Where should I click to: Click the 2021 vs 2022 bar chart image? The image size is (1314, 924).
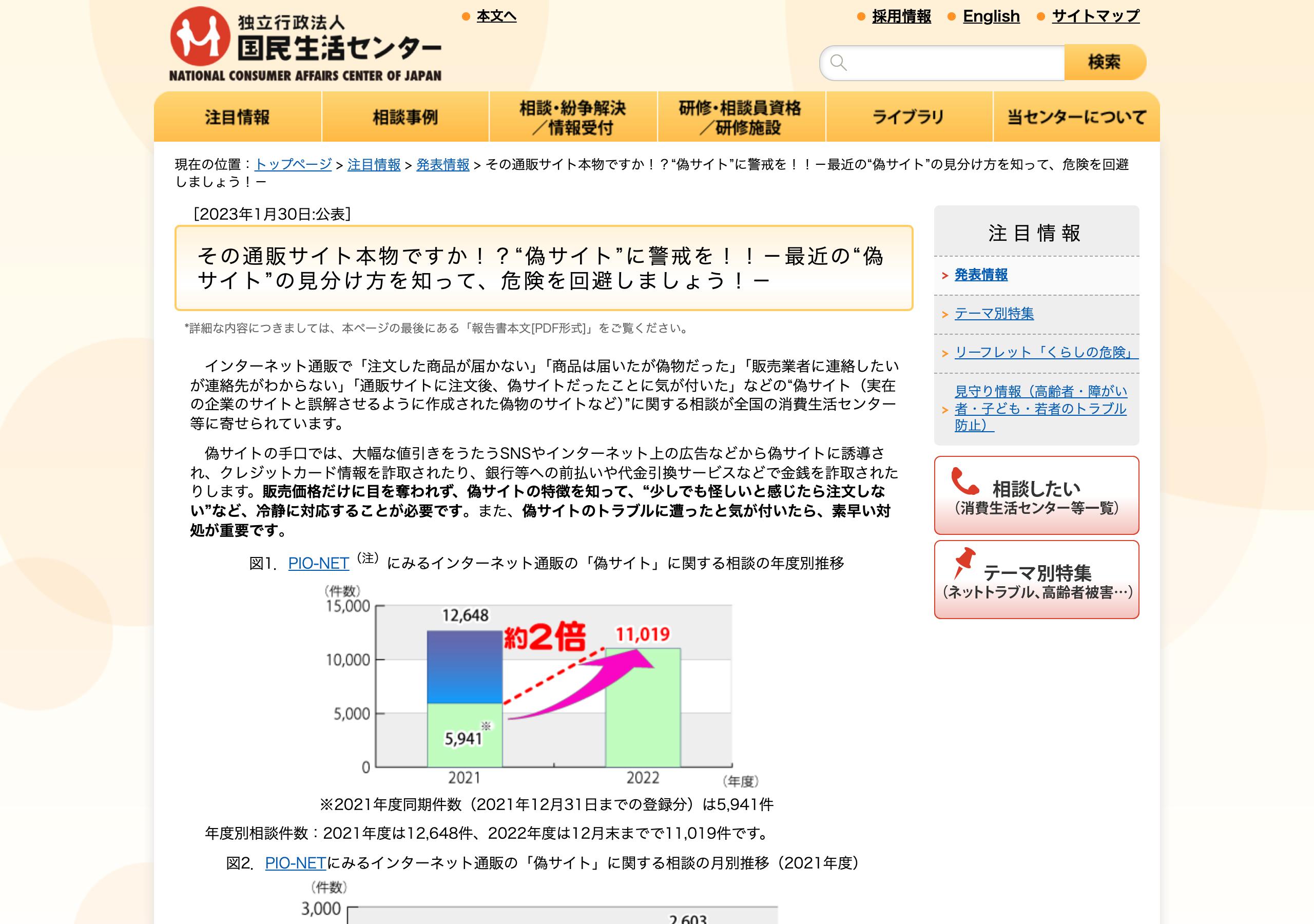pos(541,686)
